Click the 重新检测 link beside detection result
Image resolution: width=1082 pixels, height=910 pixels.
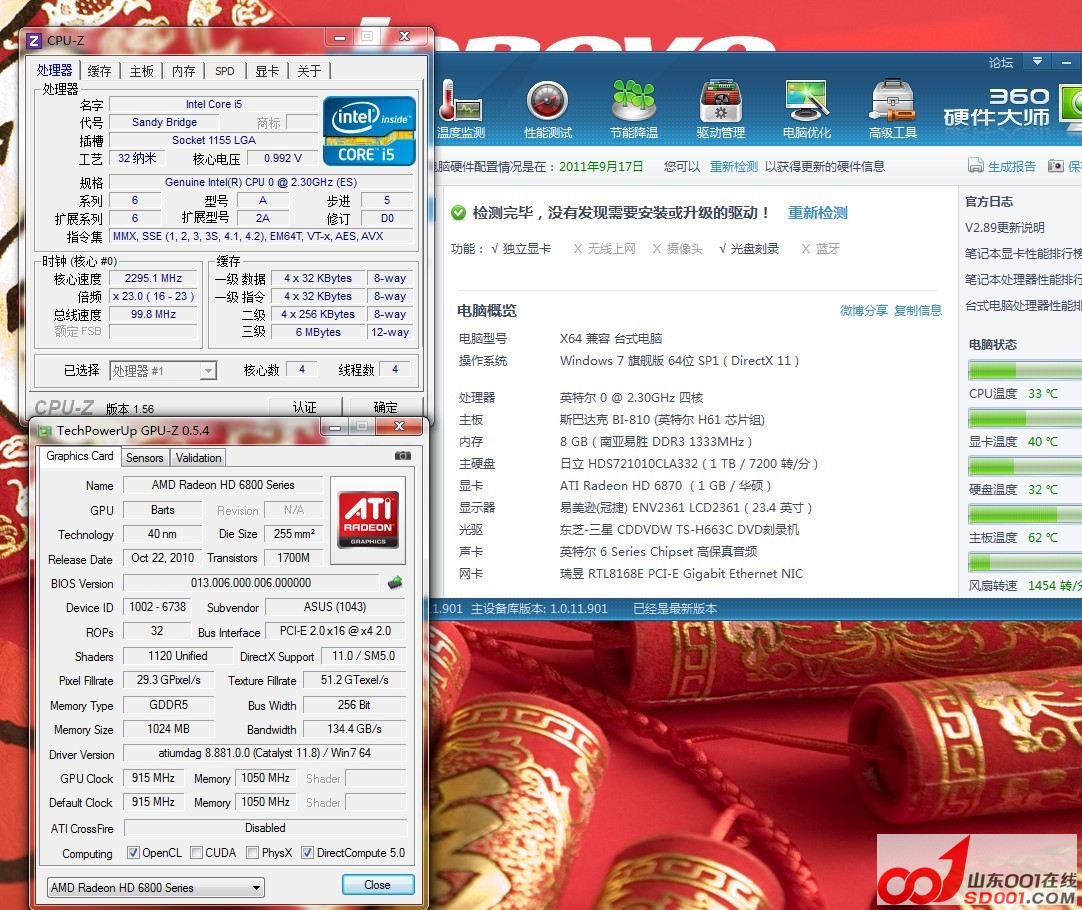point(817,213)
